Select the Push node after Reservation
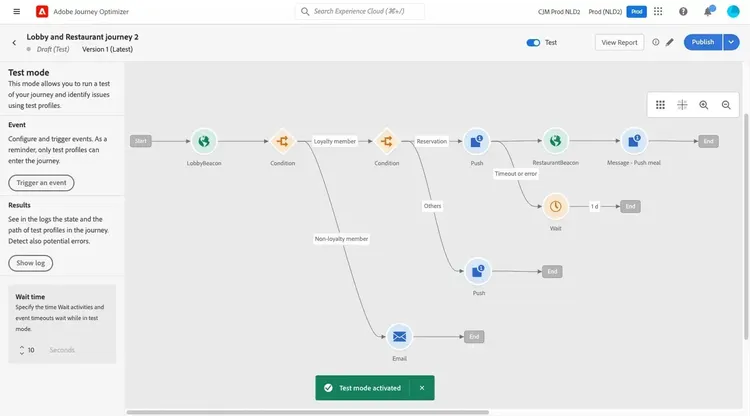The image size is (750, 416). (x=476, y=141)
